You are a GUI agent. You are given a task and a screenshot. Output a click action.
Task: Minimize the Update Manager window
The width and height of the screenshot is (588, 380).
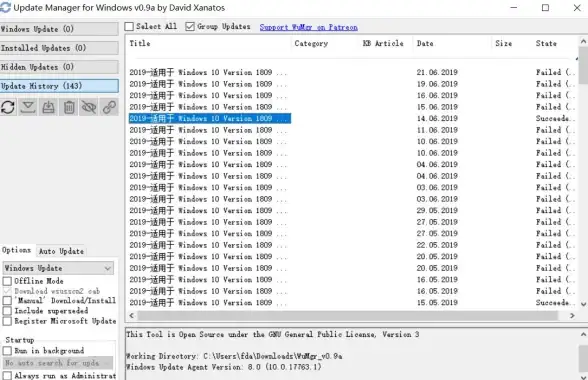514,8
